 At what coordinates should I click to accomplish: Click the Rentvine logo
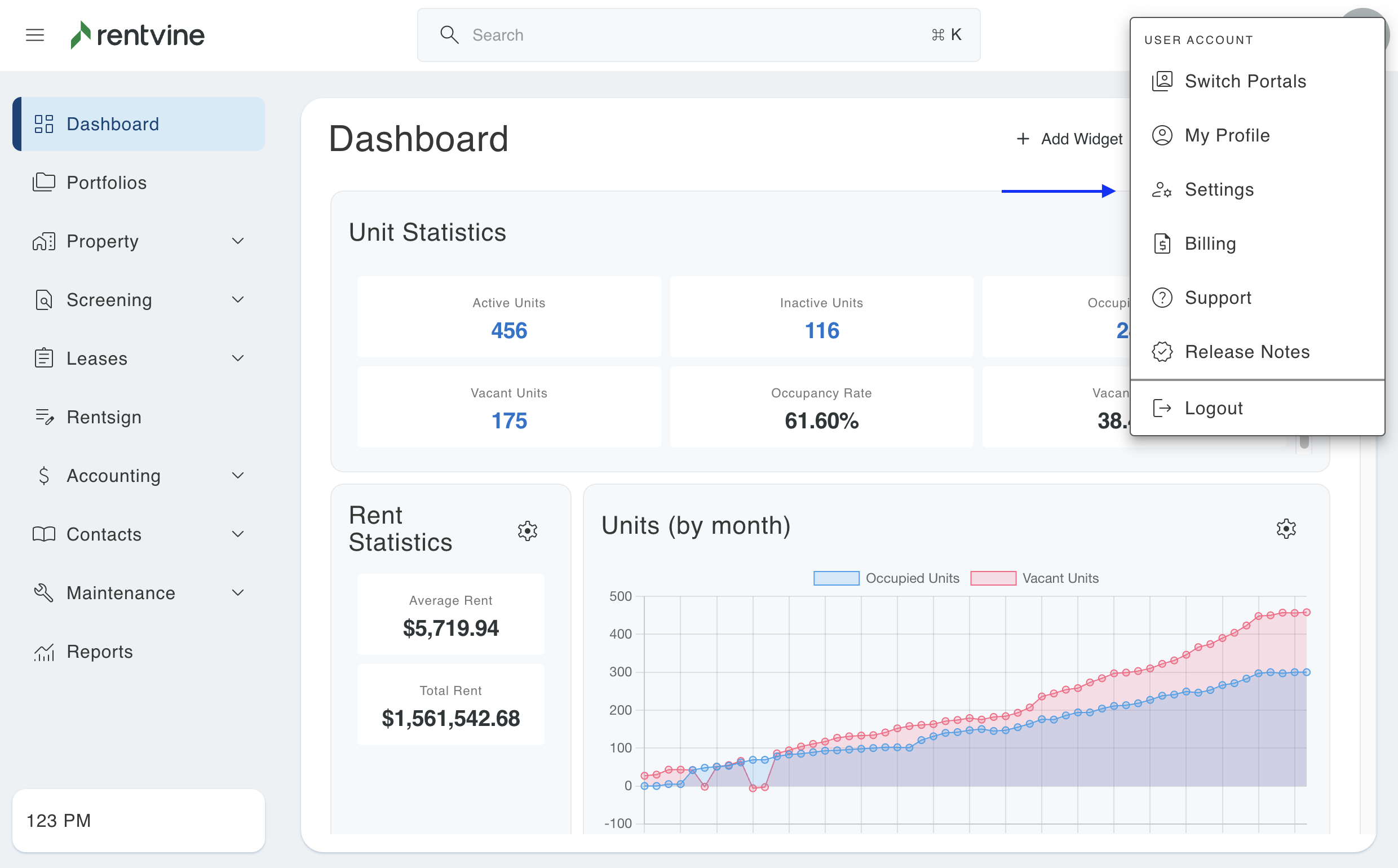coord(138,35)
